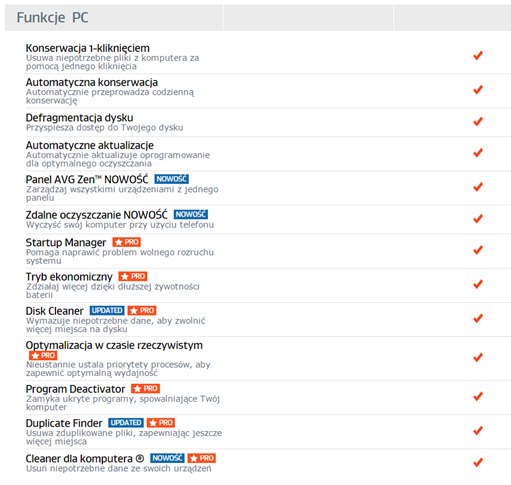The image size is (511, 485).
Task: Click the checkmark next to Automatyczne aktualizacje
Action: tap(478, 153)
